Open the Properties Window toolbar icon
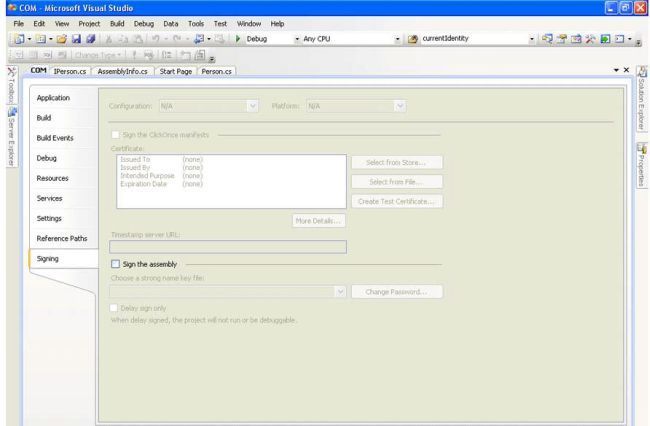The height and width of the screenshot is (426, 650). pos(562,39)
